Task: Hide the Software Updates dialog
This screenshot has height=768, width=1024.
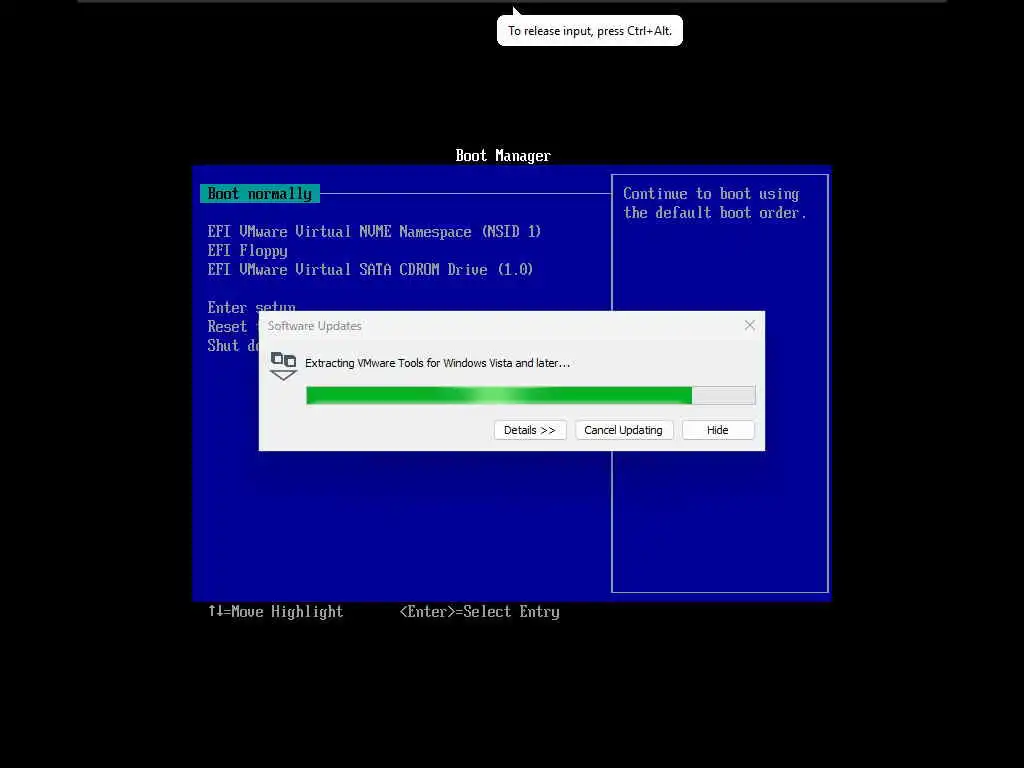Action: pyautogui.click(x=718, y=430)
